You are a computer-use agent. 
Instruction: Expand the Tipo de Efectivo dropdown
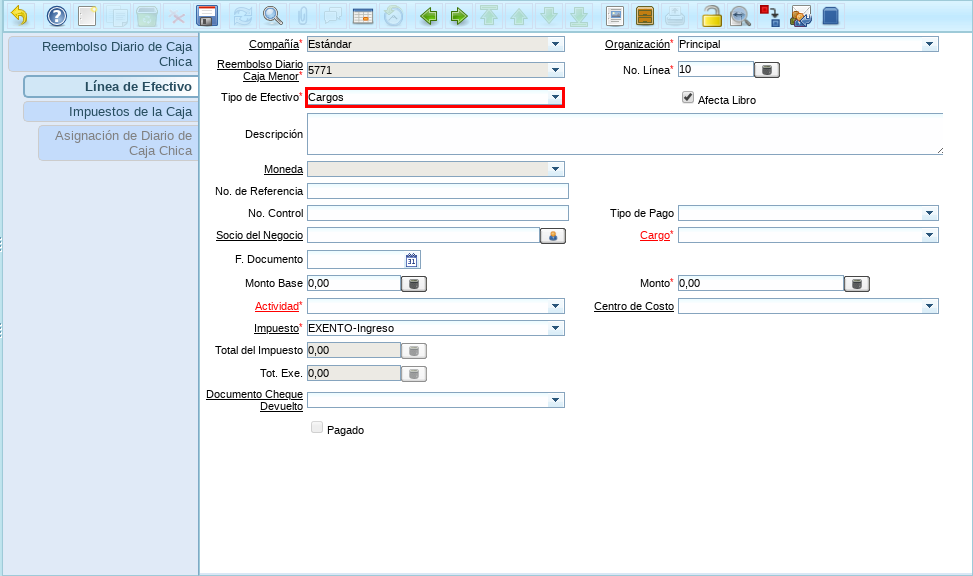555,97
